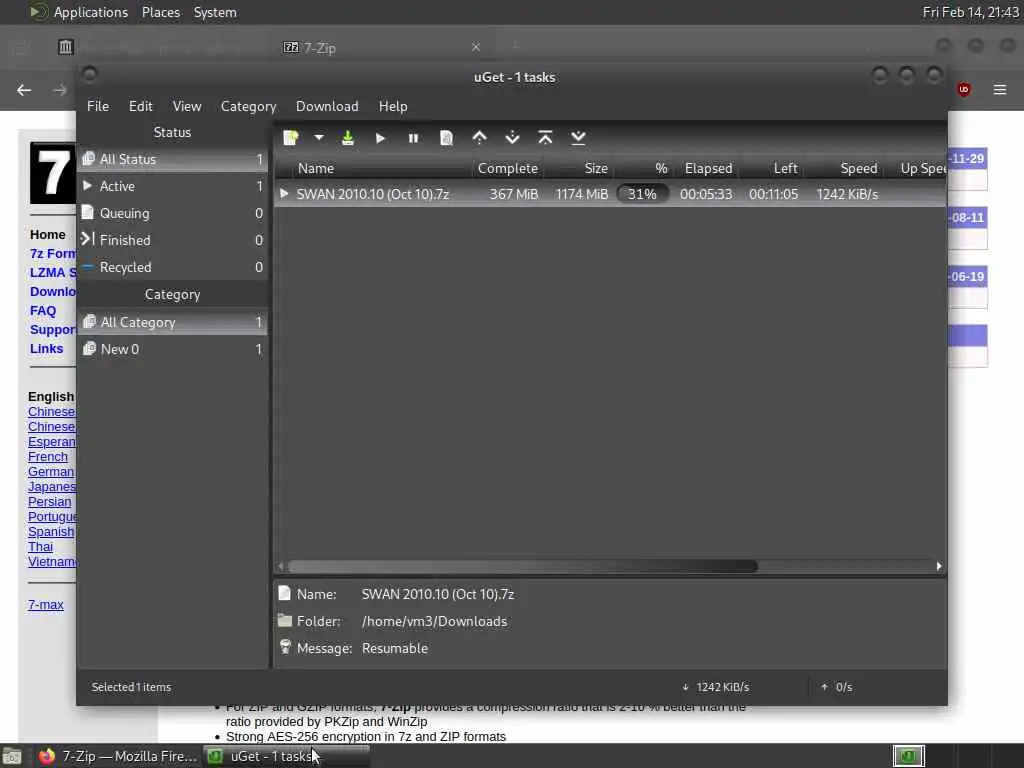Image resolution: width=1024 pixels, height=768 pixels.
Task: Click the scroll left arrow of download list
Action: (281, 566)
